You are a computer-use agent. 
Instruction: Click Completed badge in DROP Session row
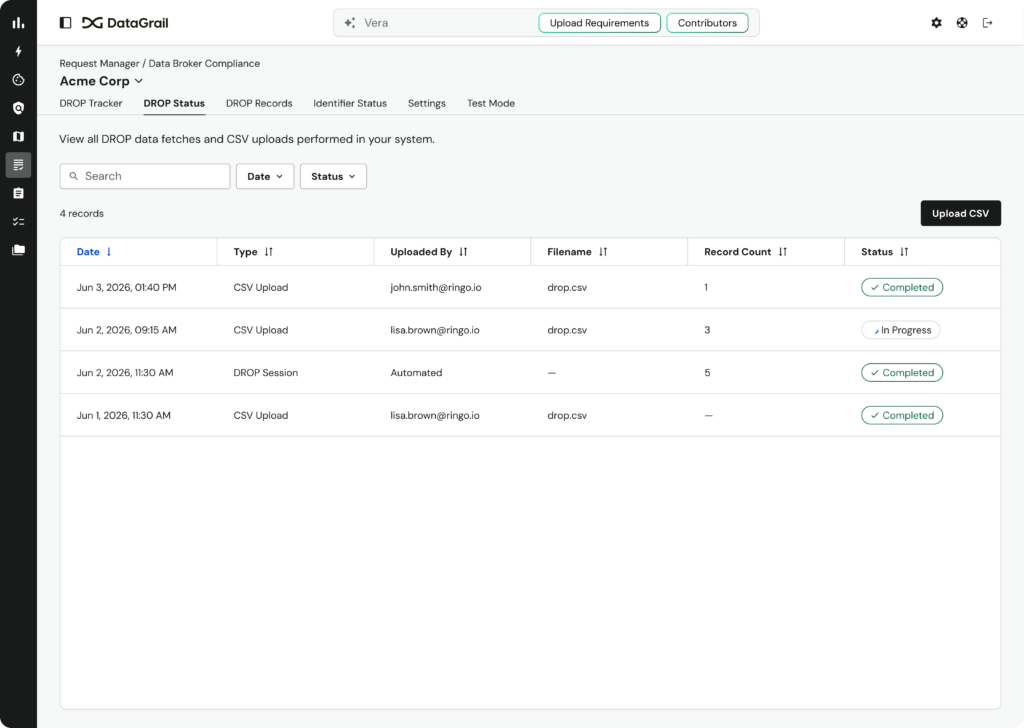[902, 373]
